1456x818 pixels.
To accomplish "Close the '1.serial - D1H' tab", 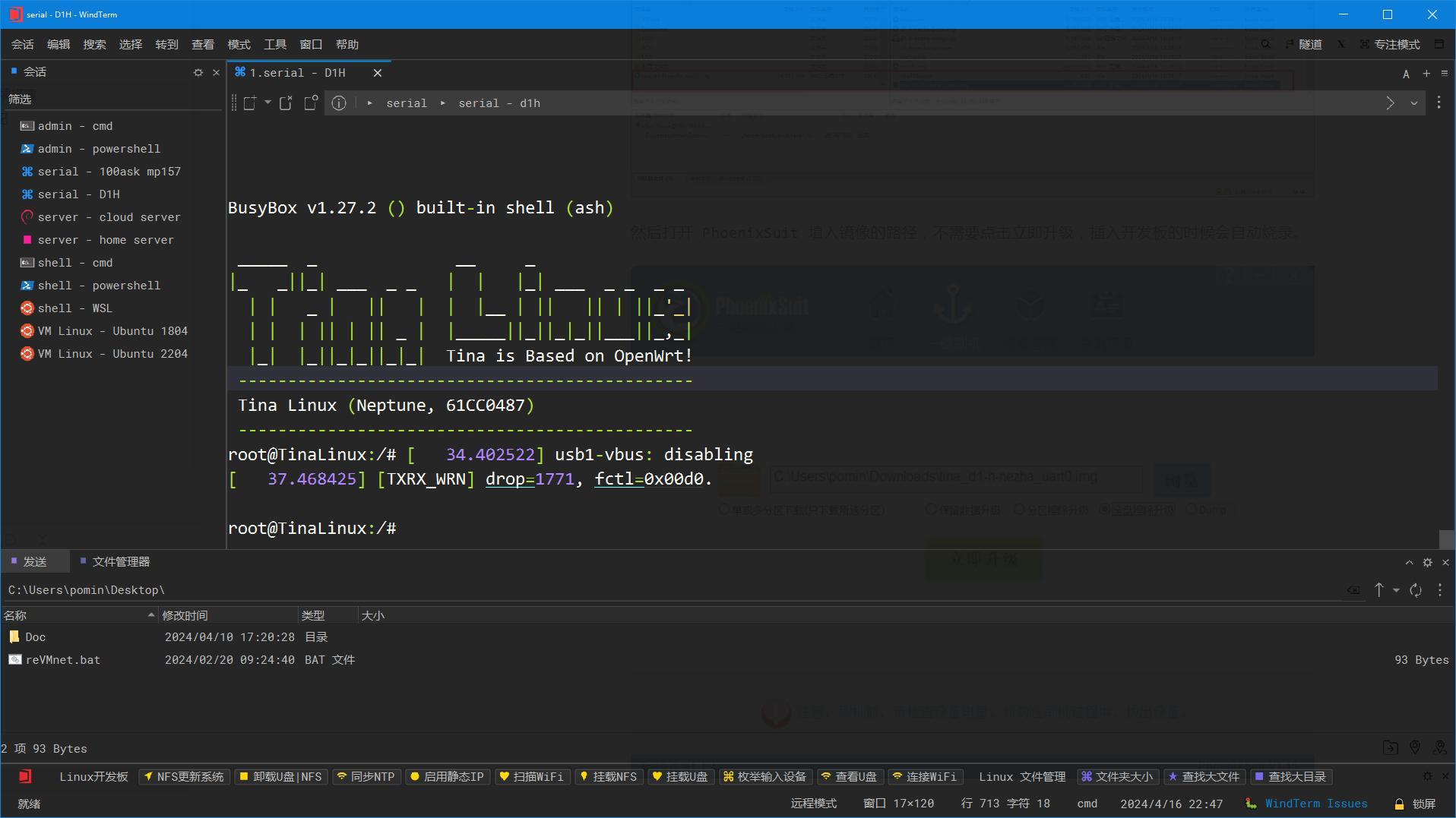I will (378, 73).
